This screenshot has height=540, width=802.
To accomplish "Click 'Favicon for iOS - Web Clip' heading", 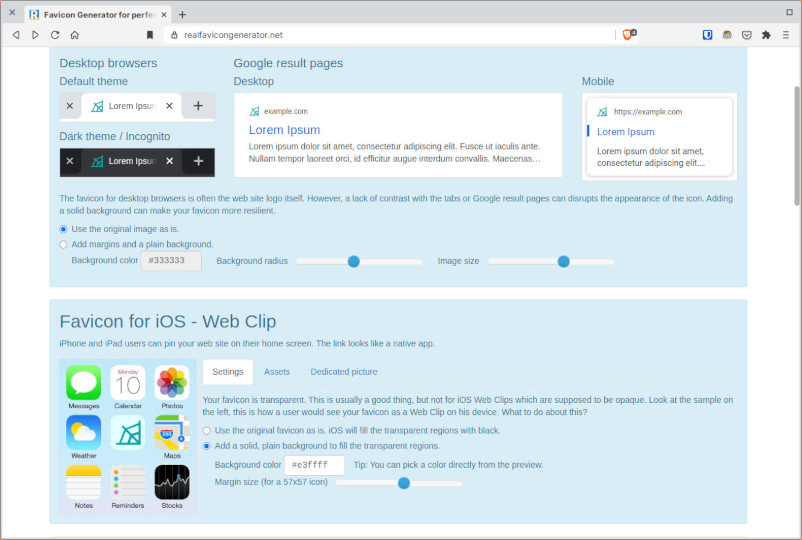I will (168, 322).
